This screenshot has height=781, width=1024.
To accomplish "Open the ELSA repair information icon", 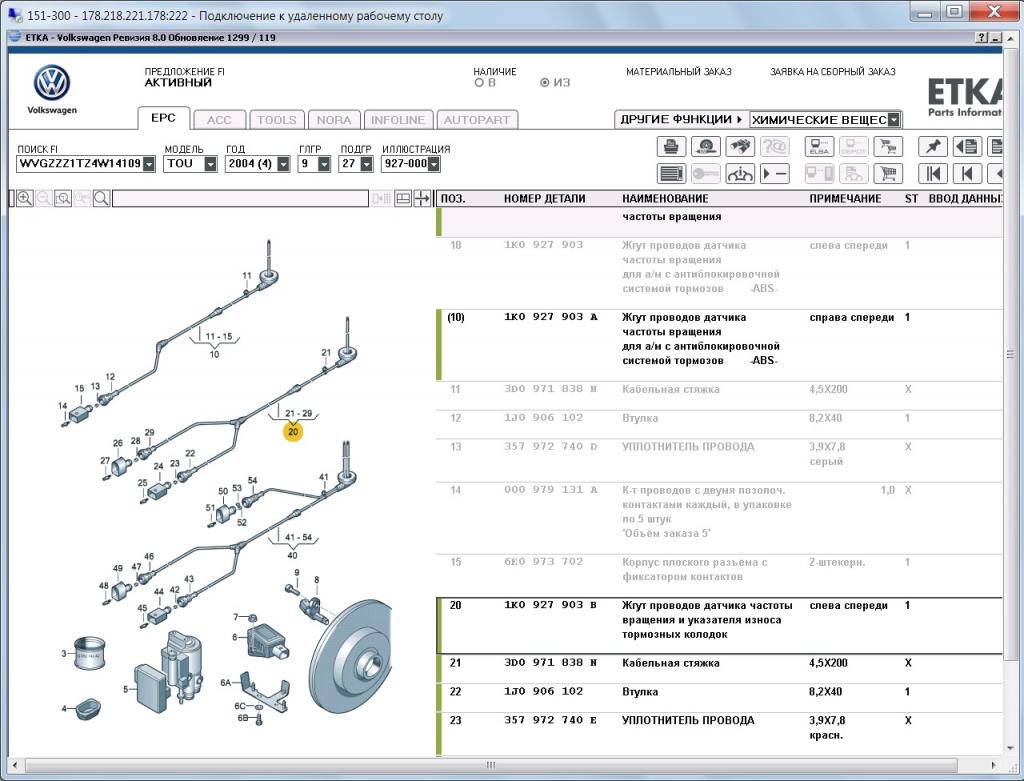I will pos(819,146).
